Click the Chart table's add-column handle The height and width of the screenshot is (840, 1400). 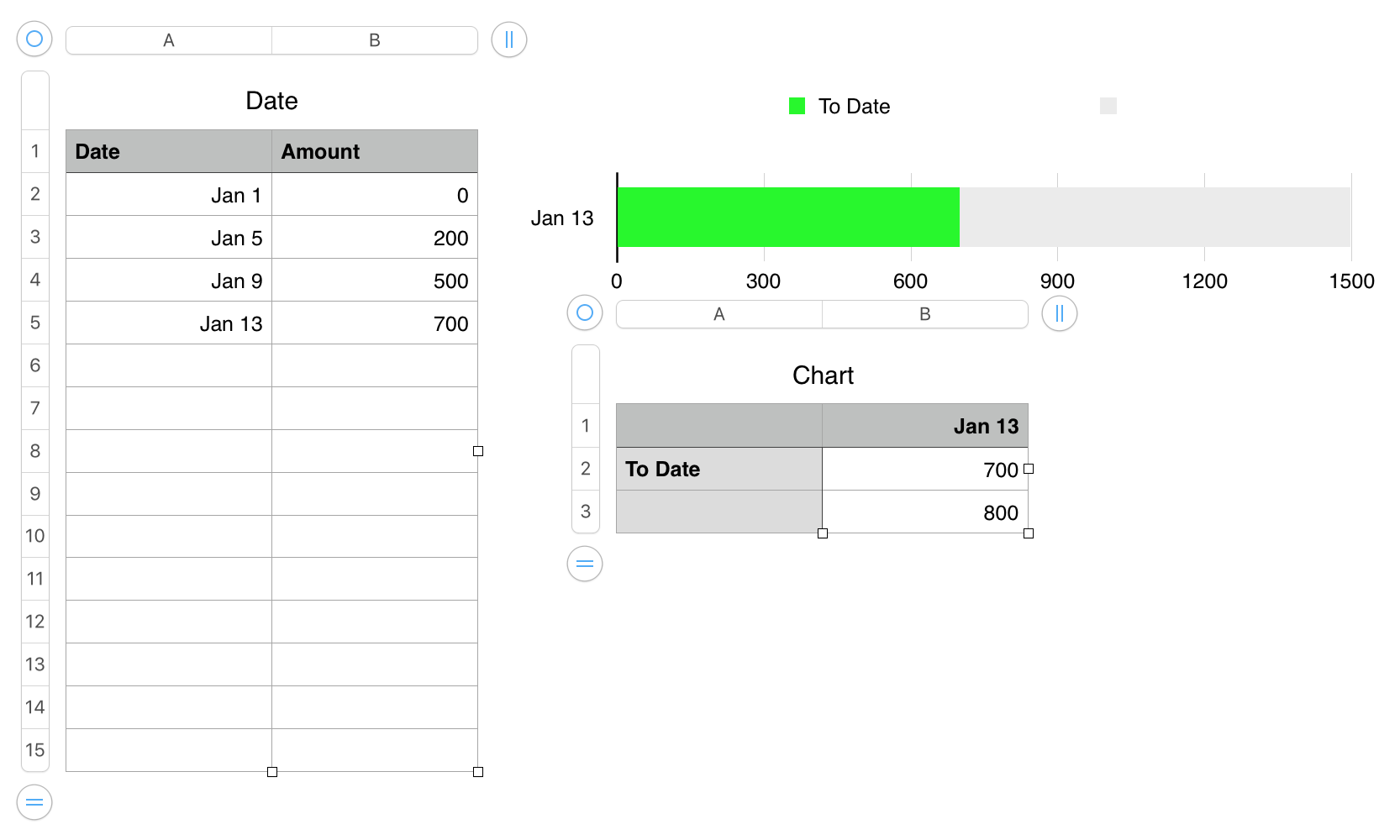click(1060, 313)
